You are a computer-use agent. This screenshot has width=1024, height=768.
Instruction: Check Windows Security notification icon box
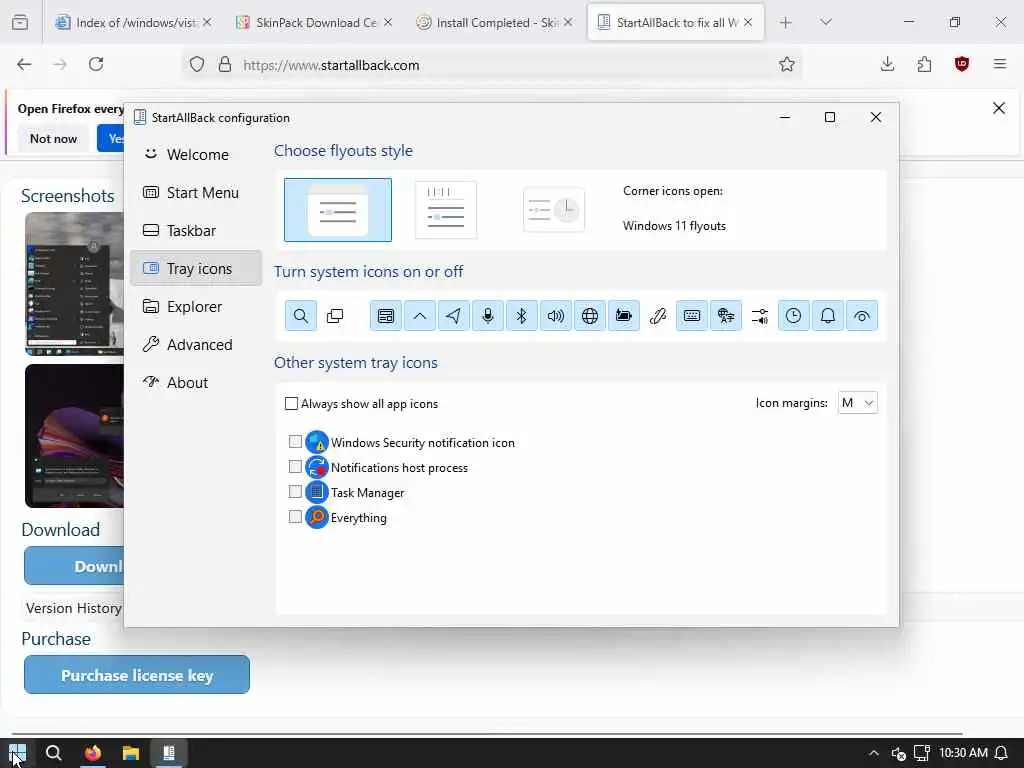[x=295, y=442]
